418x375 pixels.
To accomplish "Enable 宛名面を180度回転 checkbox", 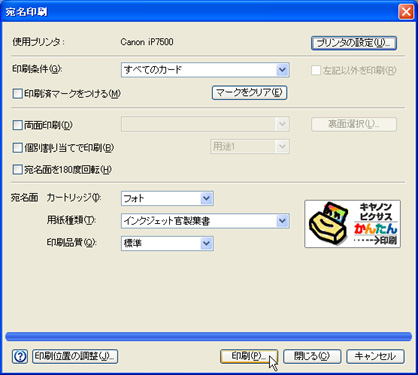I will pos(17,170).
